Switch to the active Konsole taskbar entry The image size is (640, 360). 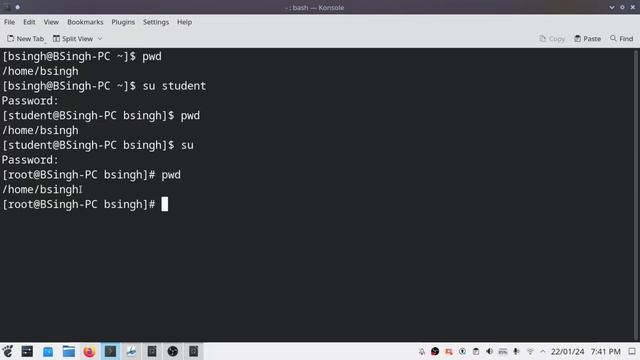tap(110, 351)
